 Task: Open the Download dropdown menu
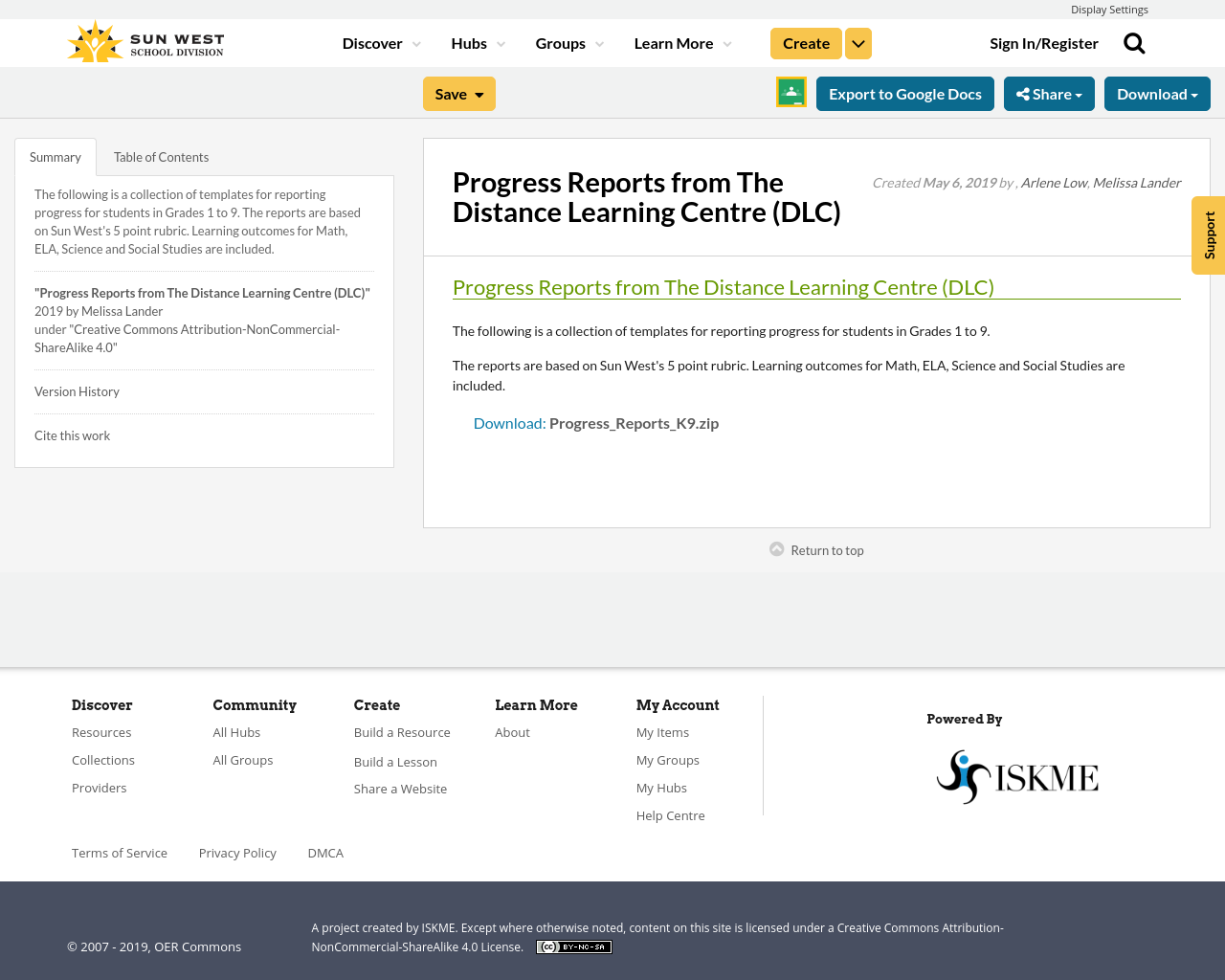[x=1157, y=92]
